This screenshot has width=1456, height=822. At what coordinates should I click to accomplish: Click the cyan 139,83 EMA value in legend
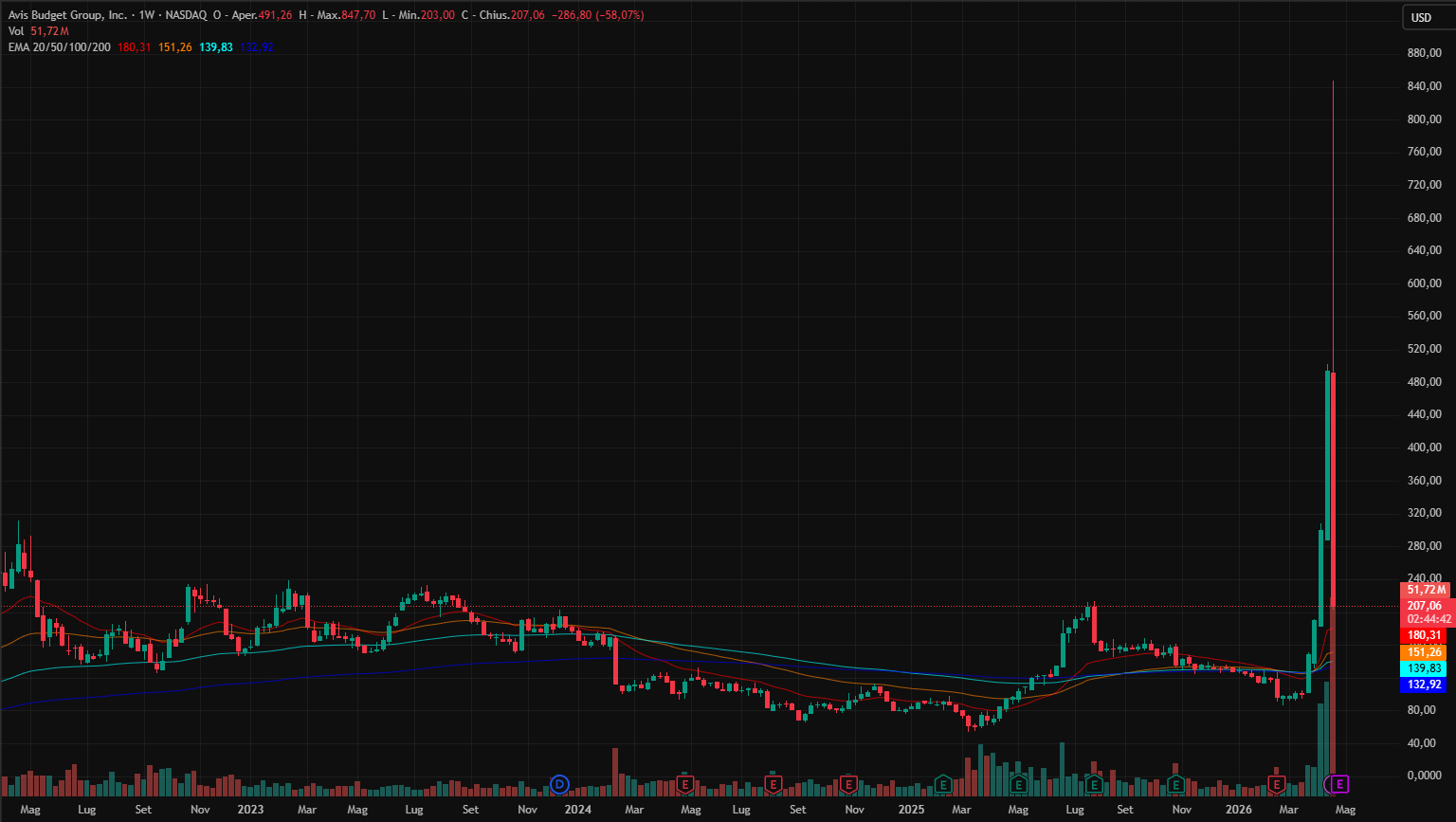[x=216, y=47]
